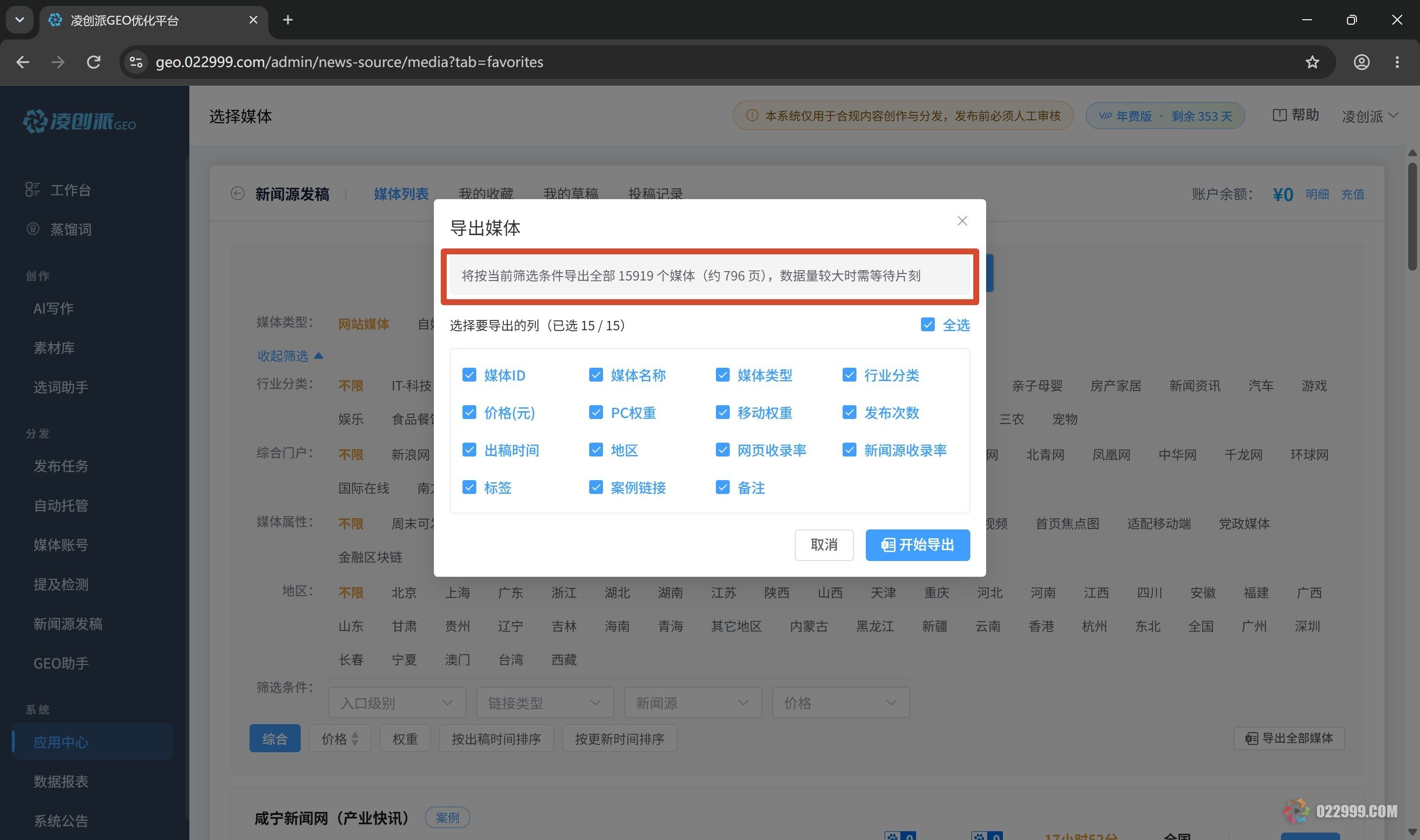Toggle the 网页收录率 checkbox
Viewport: 1420px width, 840px height.
point(723,450)
